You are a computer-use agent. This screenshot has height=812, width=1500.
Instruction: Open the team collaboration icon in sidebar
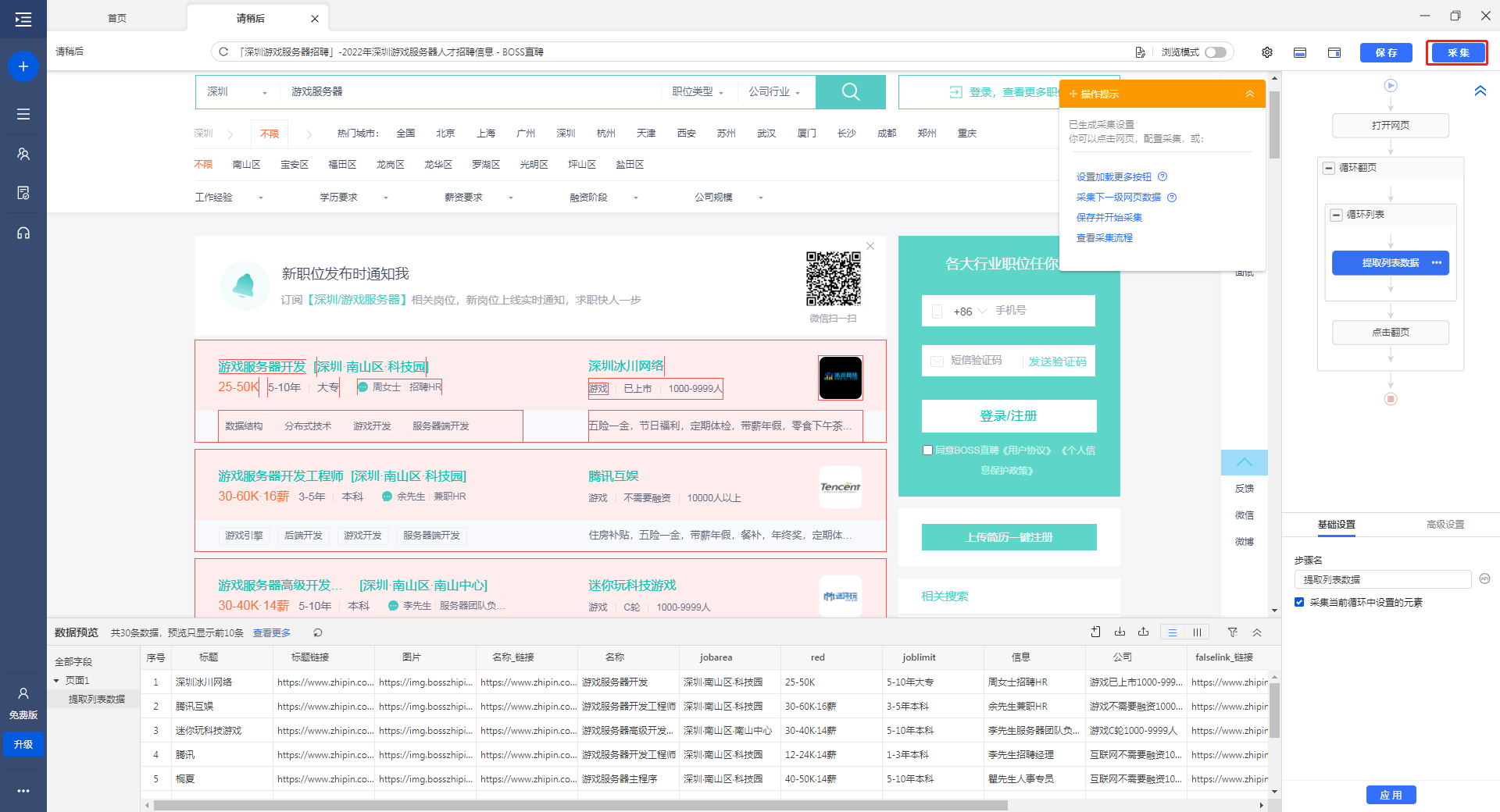click(23, 154)
